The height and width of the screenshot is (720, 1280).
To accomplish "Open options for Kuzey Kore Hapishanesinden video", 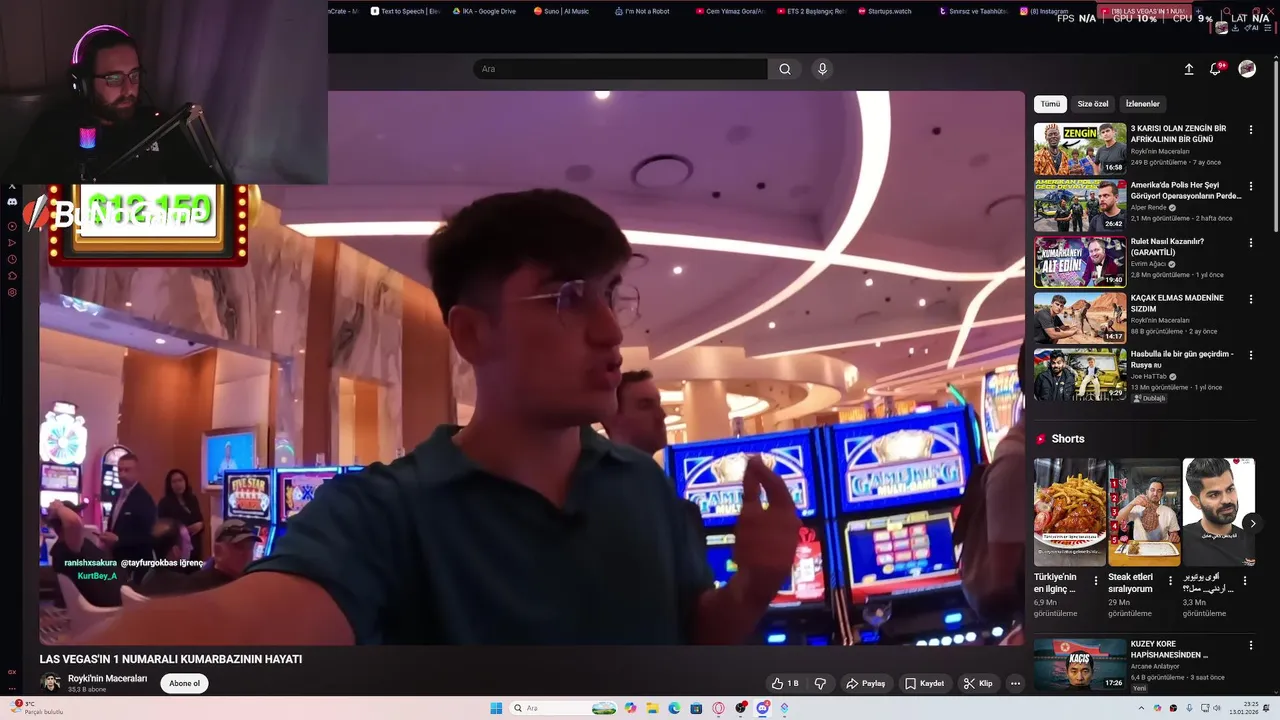I will [1250, 645].
